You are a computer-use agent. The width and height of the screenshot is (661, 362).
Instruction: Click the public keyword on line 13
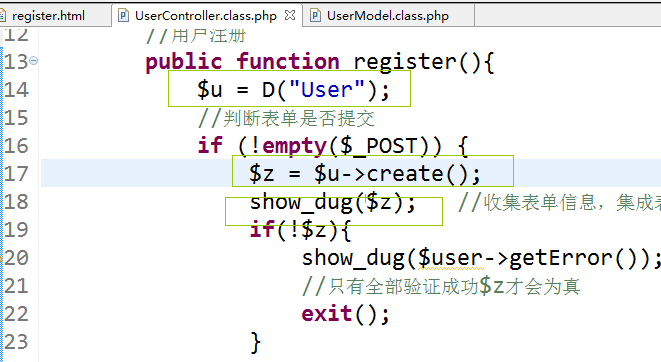click(x=183, y=62)
